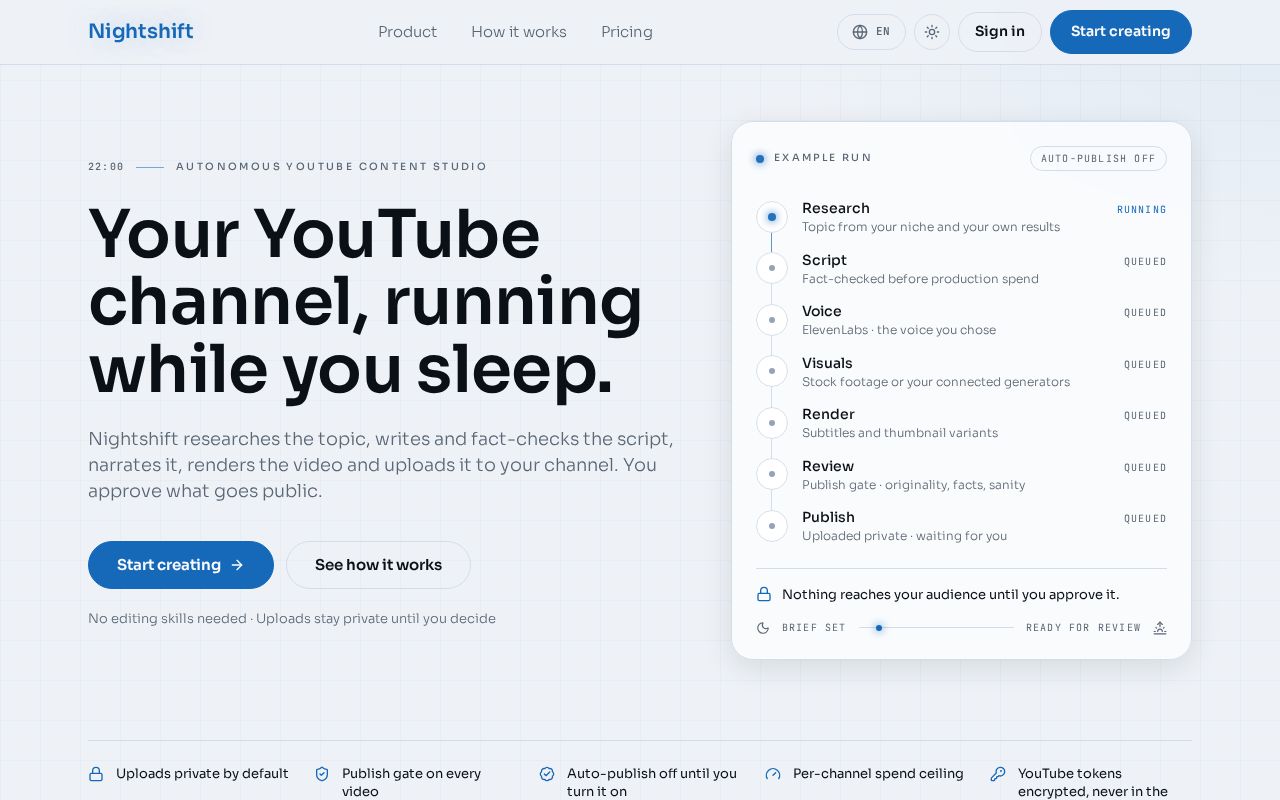Click 'Publish gate · originality, facts, sanity' text
This screenshot has height=800, width=1280.
(x=913, y=485)
